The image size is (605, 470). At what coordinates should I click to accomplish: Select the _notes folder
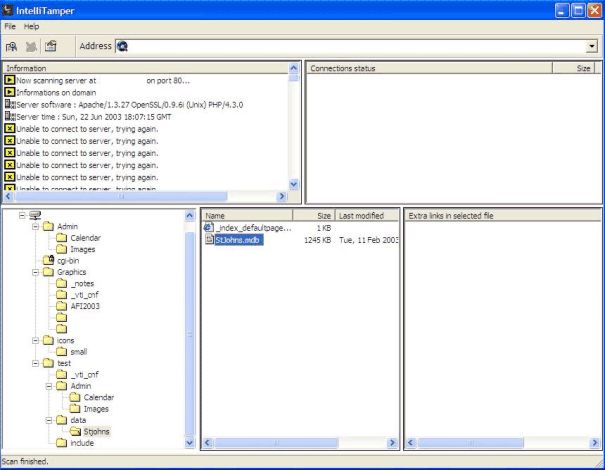coord(82,283)
